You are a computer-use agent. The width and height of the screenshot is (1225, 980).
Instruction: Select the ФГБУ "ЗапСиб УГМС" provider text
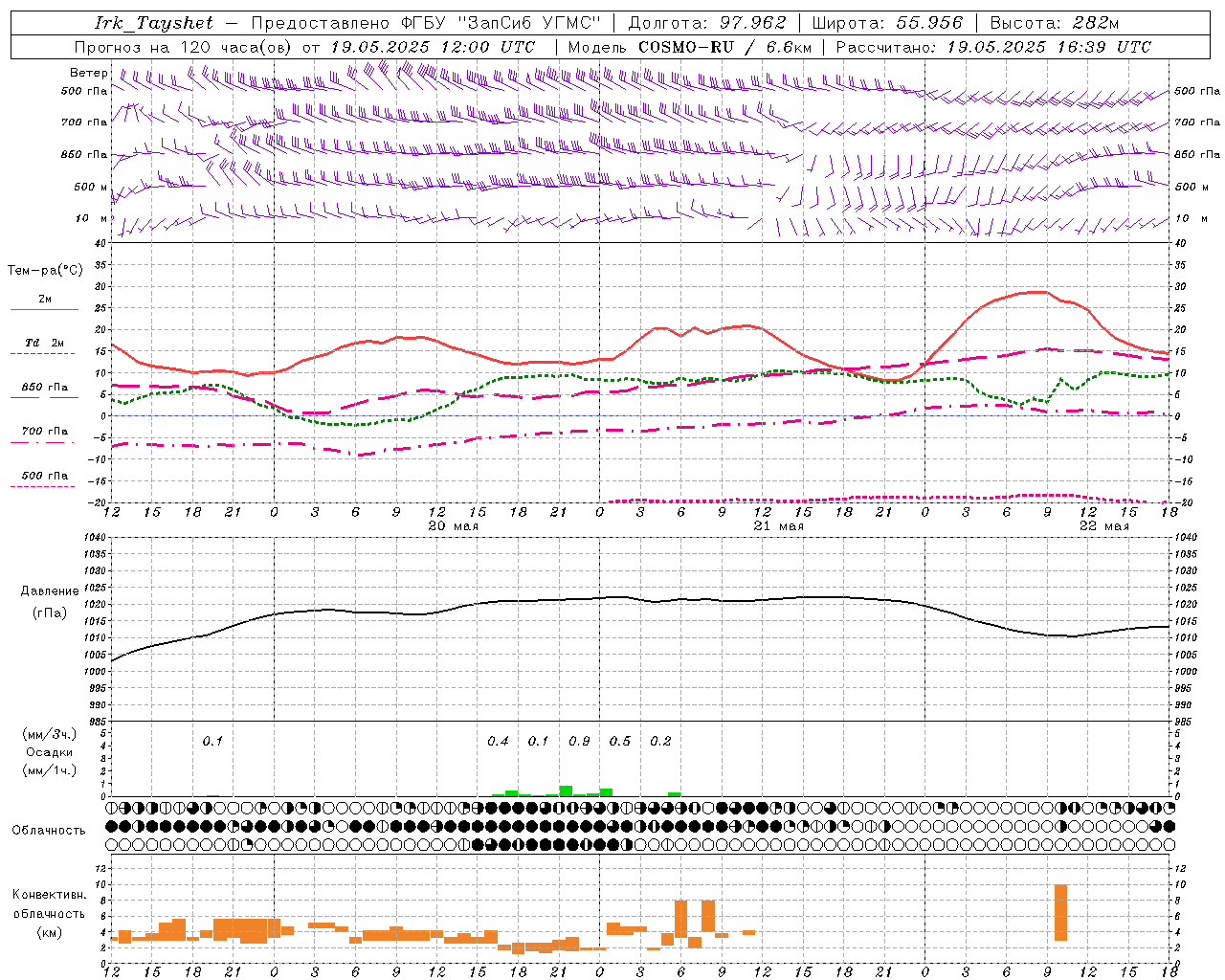pyautogui.click(x=502, y=23)
